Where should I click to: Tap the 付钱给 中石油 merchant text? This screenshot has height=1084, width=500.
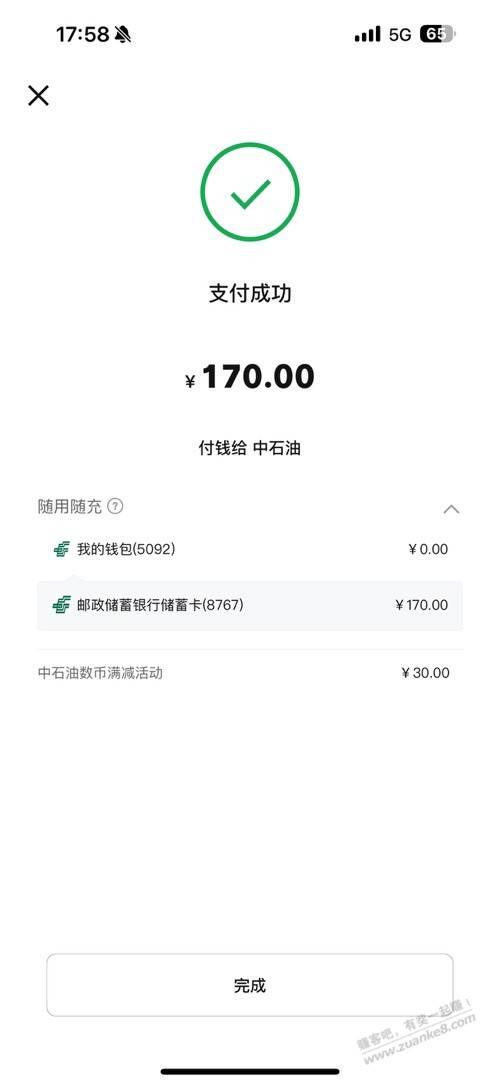point(250,448)
